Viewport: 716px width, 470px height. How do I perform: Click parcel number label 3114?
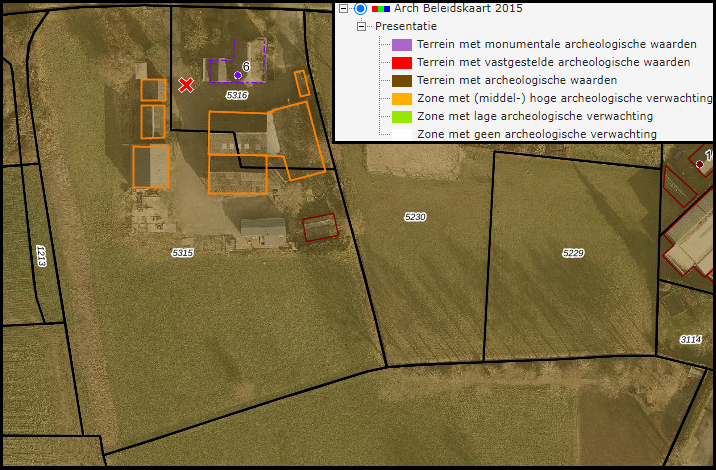690,340
